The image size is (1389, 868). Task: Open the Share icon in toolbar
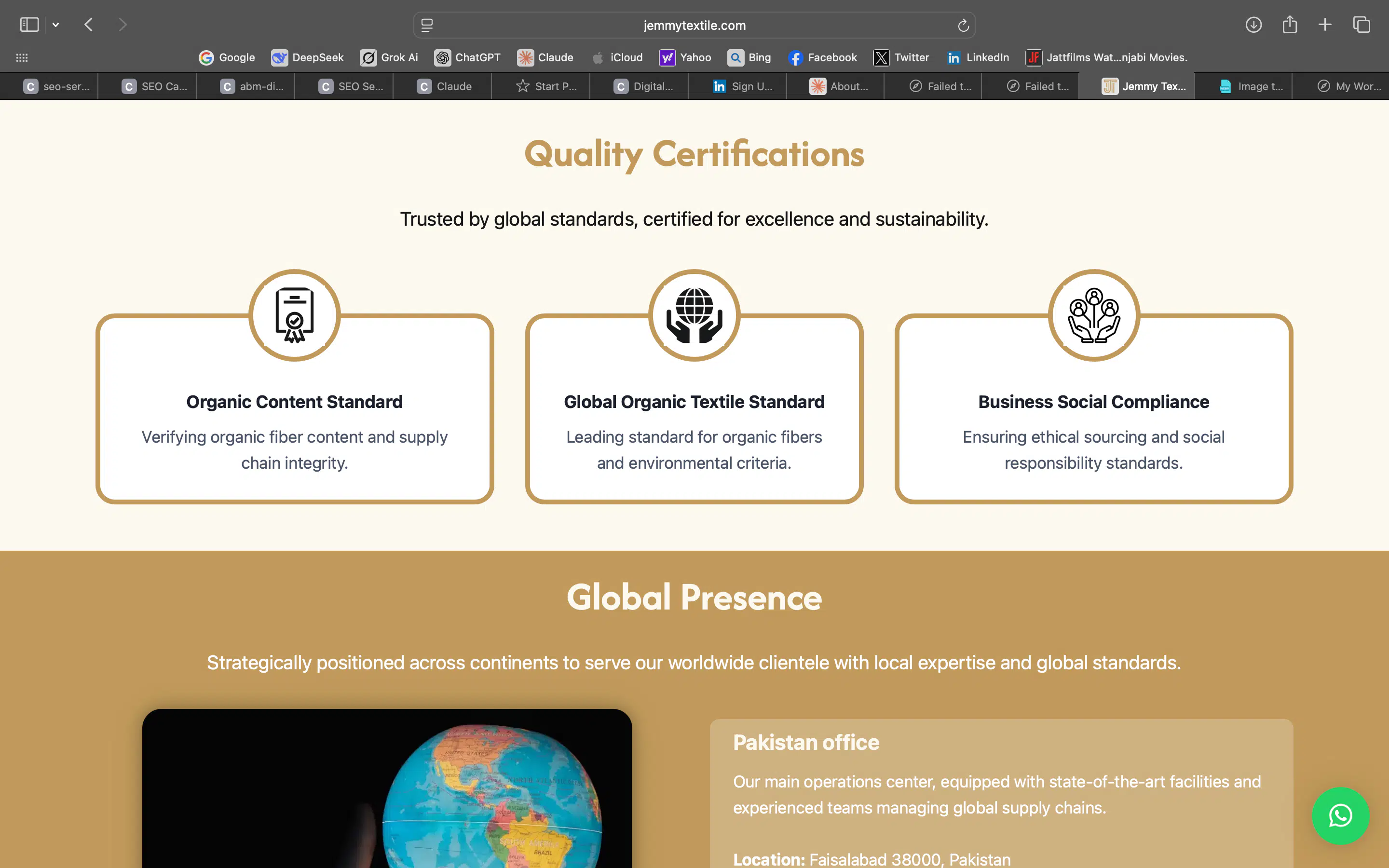pyautogui.click(x=1290, y=25)
